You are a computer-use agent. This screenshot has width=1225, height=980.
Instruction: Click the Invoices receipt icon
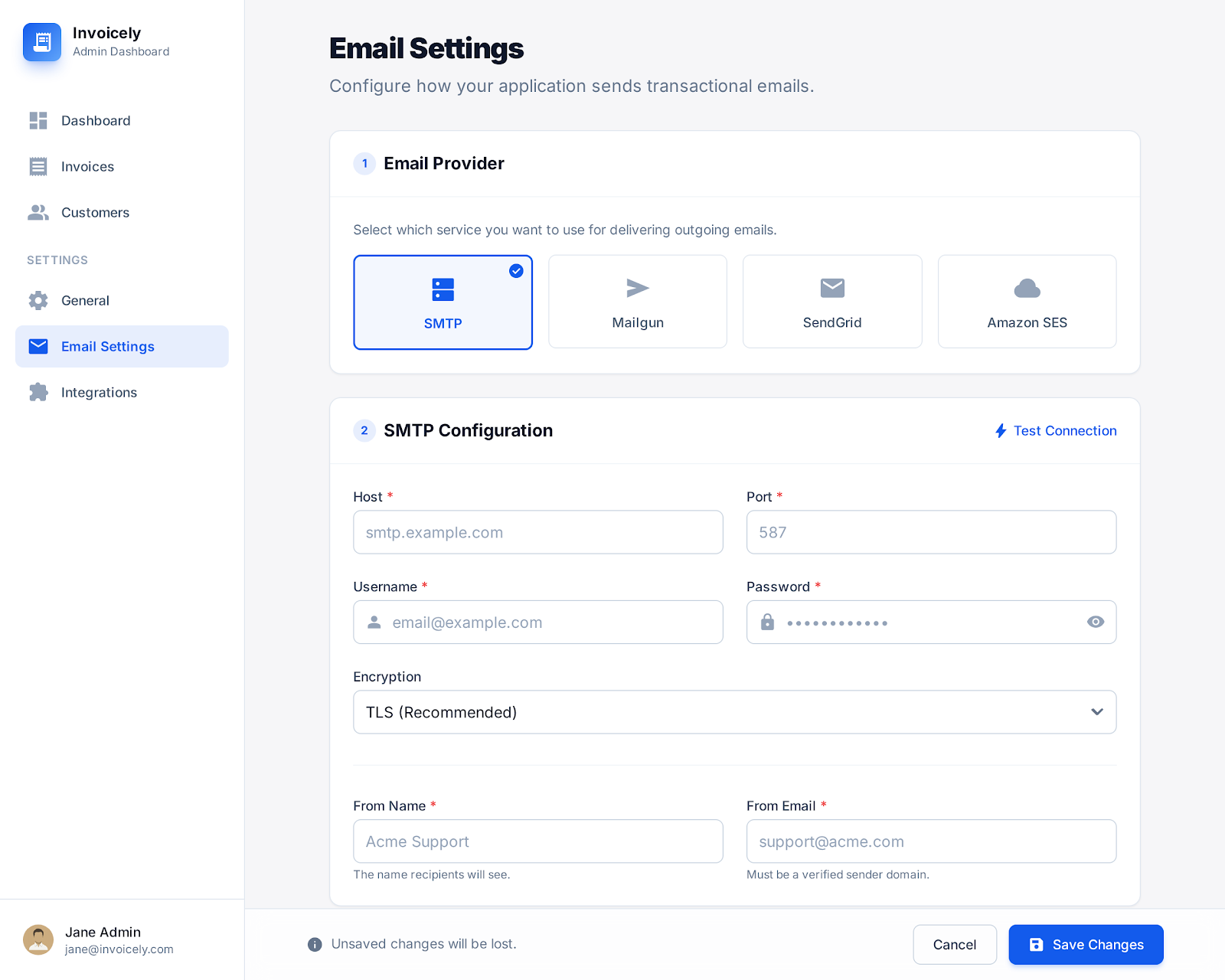pos(38,167)
